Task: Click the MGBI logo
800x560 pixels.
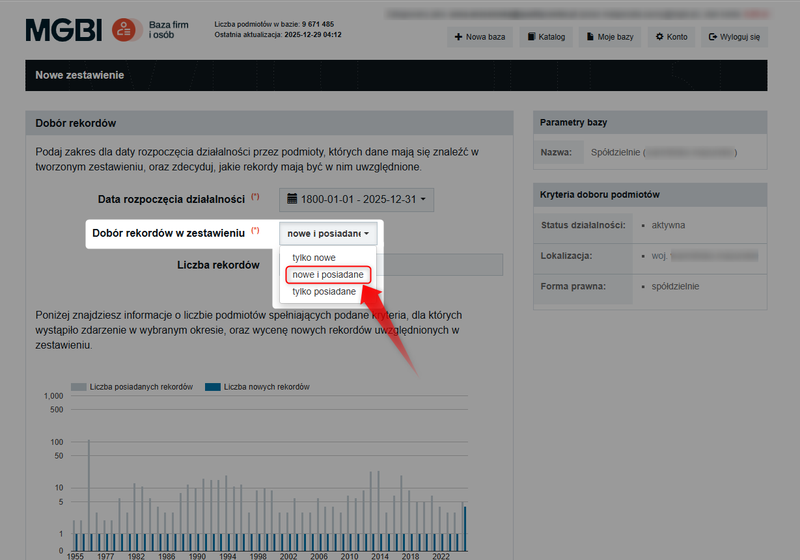Action: (63, 31)
